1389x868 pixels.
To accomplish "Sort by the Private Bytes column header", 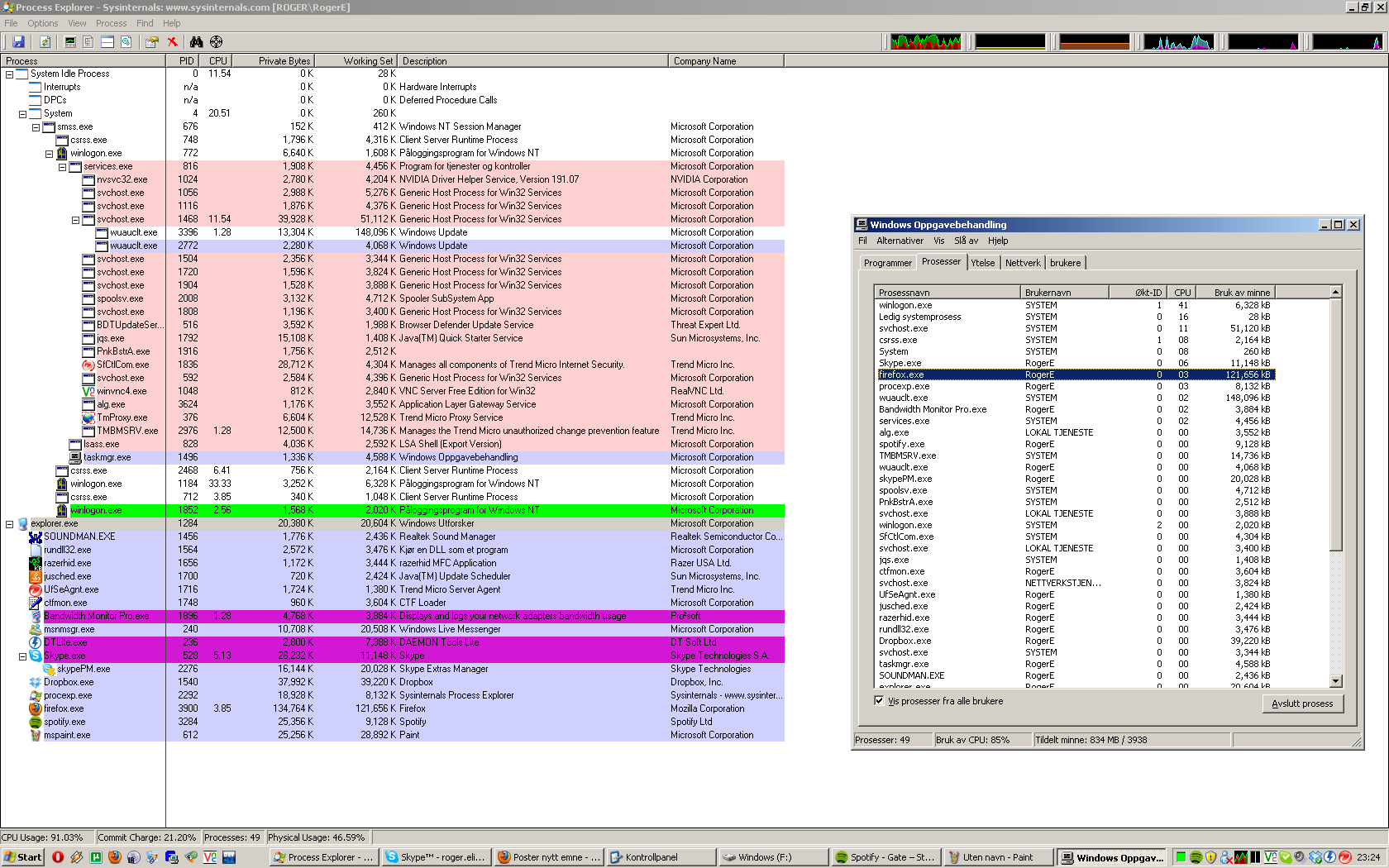I will 274,61.
